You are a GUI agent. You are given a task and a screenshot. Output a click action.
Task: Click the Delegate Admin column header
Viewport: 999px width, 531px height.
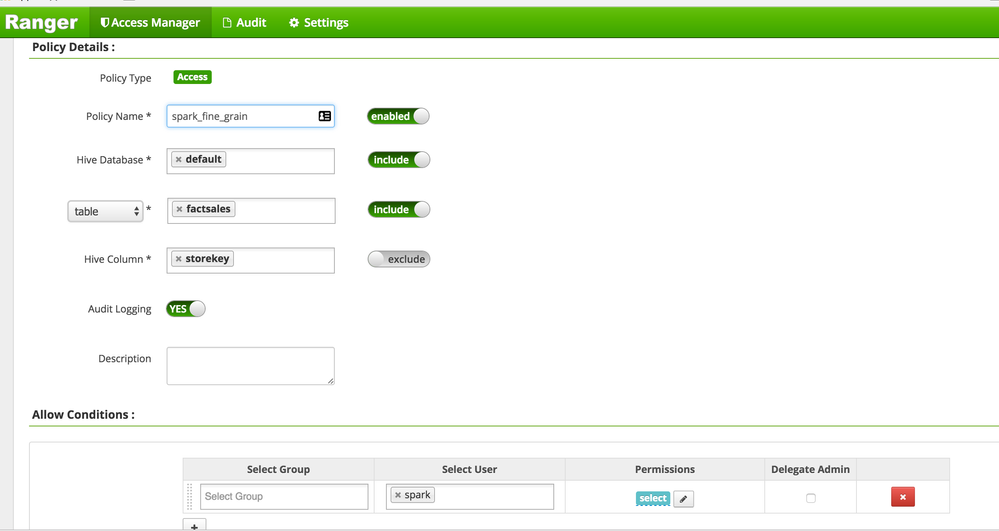pos(810,469)
